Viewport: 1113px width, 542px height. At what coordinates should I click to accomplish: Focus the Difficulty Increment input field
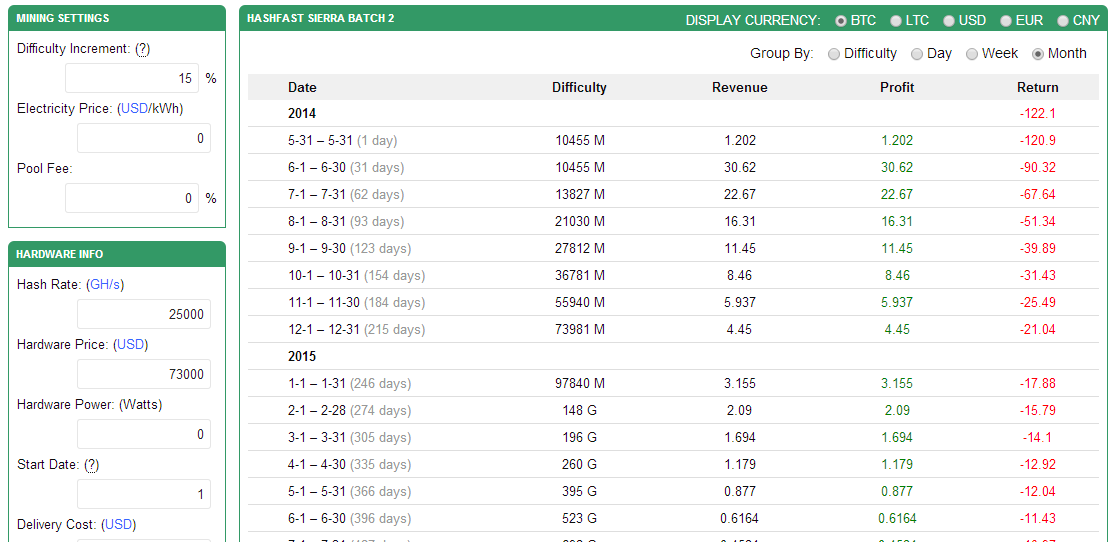[132, 78]
